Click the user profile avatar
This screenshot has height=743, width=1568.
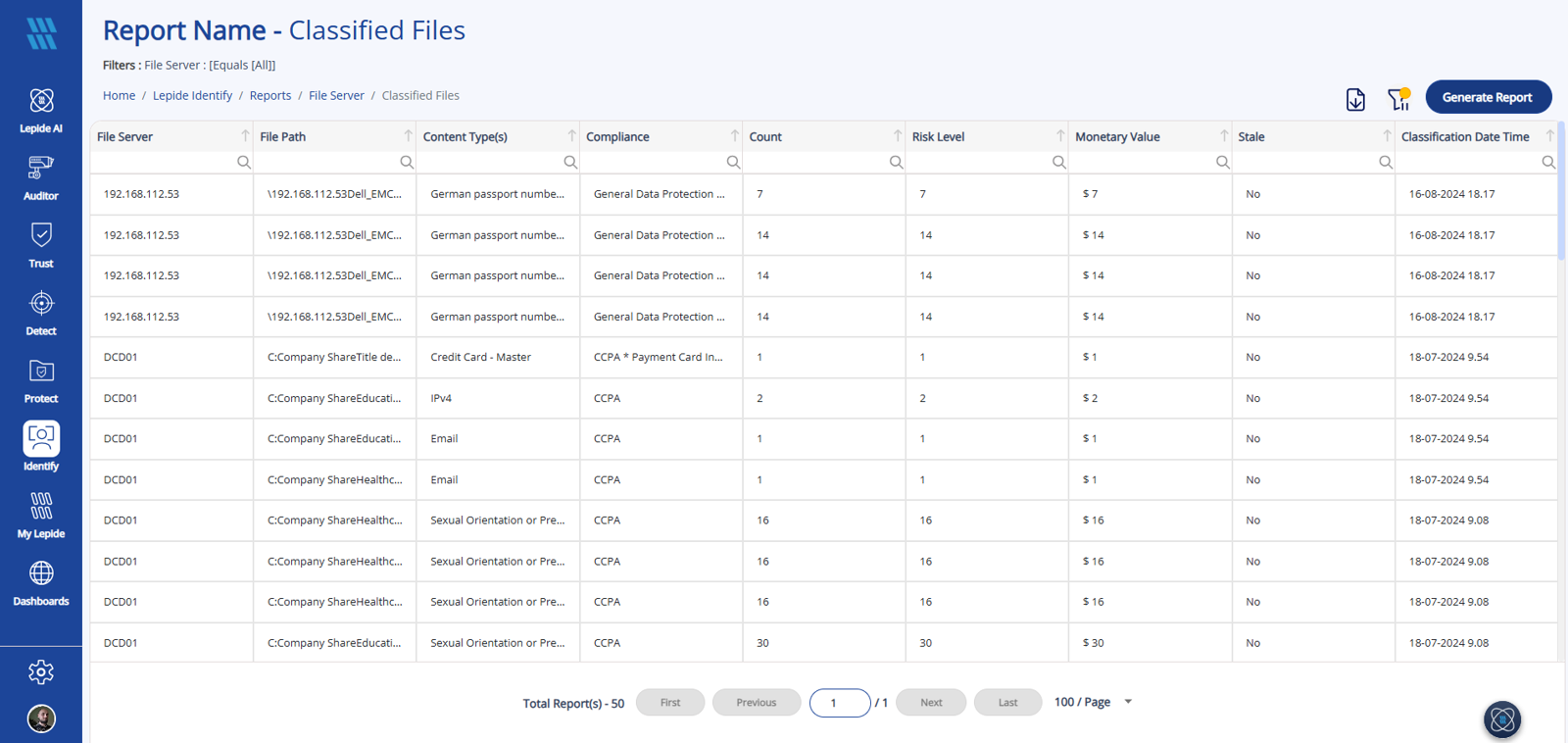pyautogui.click(x=41, y=718)
